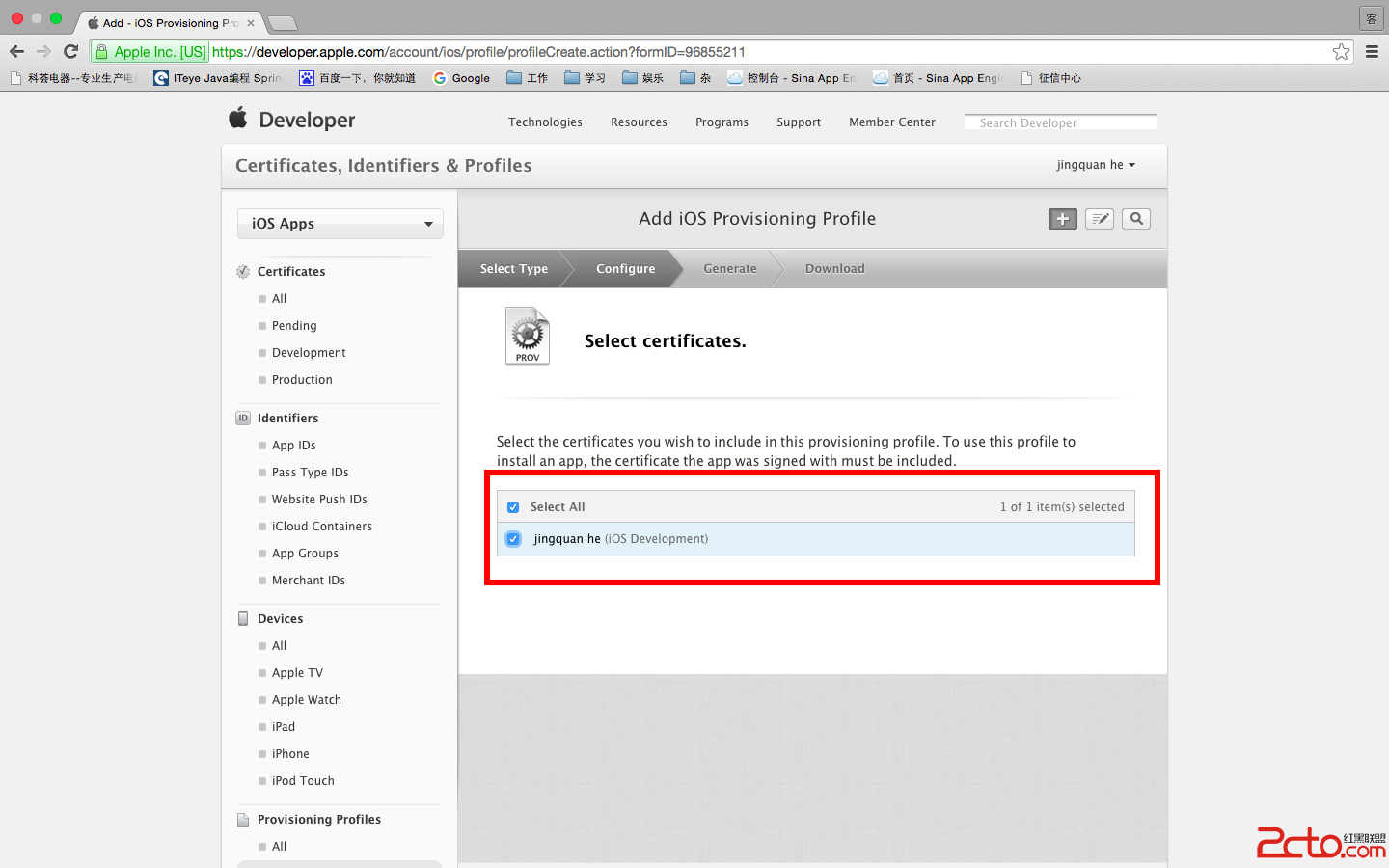1389x868 pixels.
Task: Open iPhone devices list in sidebar
Action: [x=290, y=754]
